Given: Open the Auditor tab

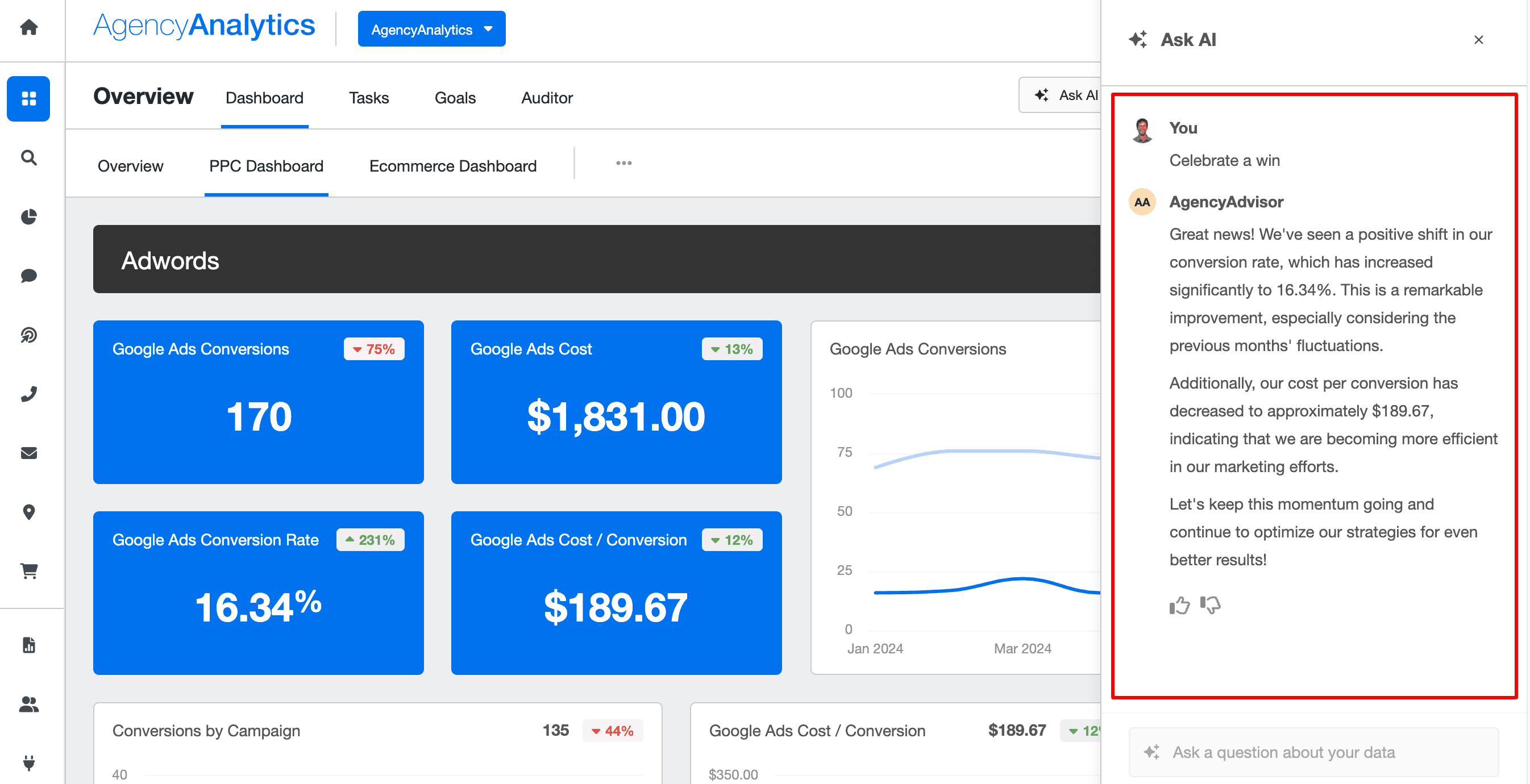Looking at the screenshot, I should coord(546,98).
